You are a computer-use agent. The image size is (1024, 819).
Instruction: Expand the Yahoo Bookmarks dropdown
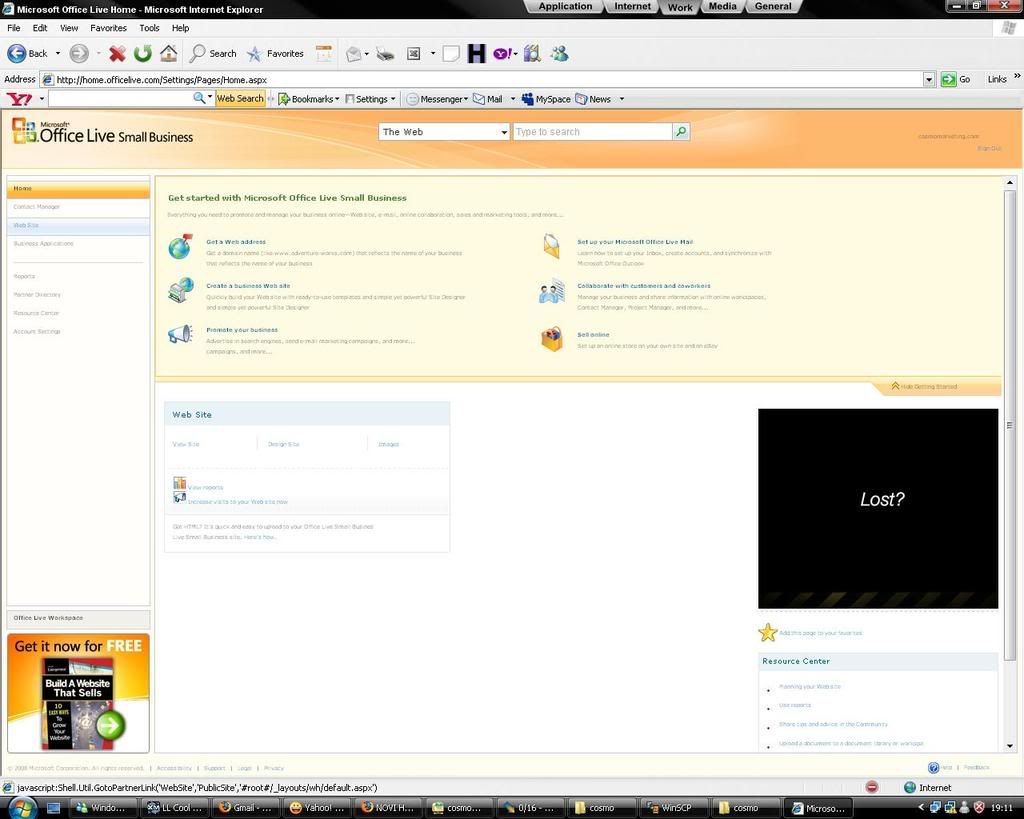(337, 99)
